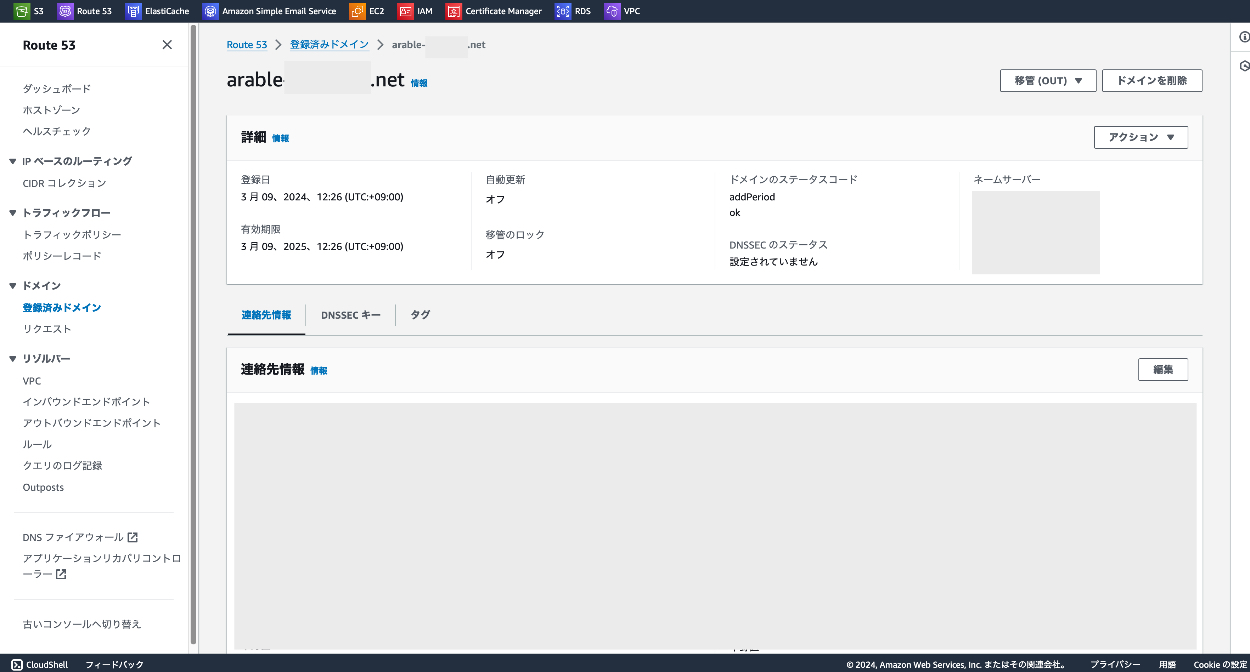Click the CloudShell icon in footer
The height and width of the screenshot is (672, 1250).
17,664
